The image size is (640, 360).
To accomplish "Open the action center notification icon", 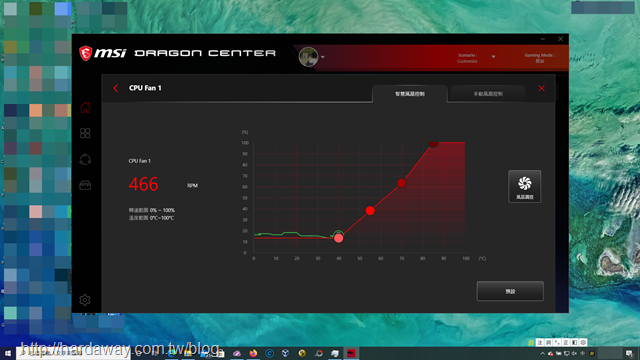I will tap(629, 353).
